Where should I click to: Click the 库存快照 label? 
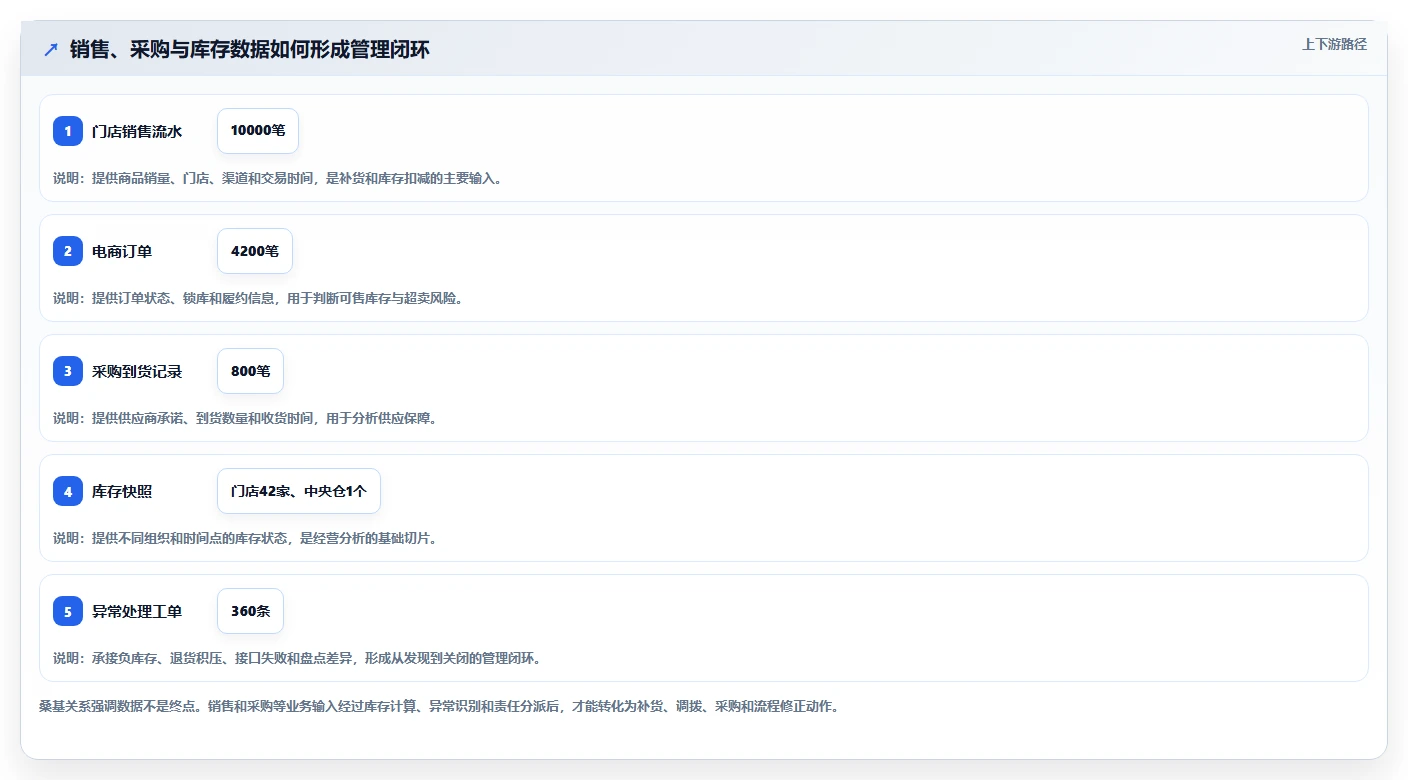click(122, 491)
